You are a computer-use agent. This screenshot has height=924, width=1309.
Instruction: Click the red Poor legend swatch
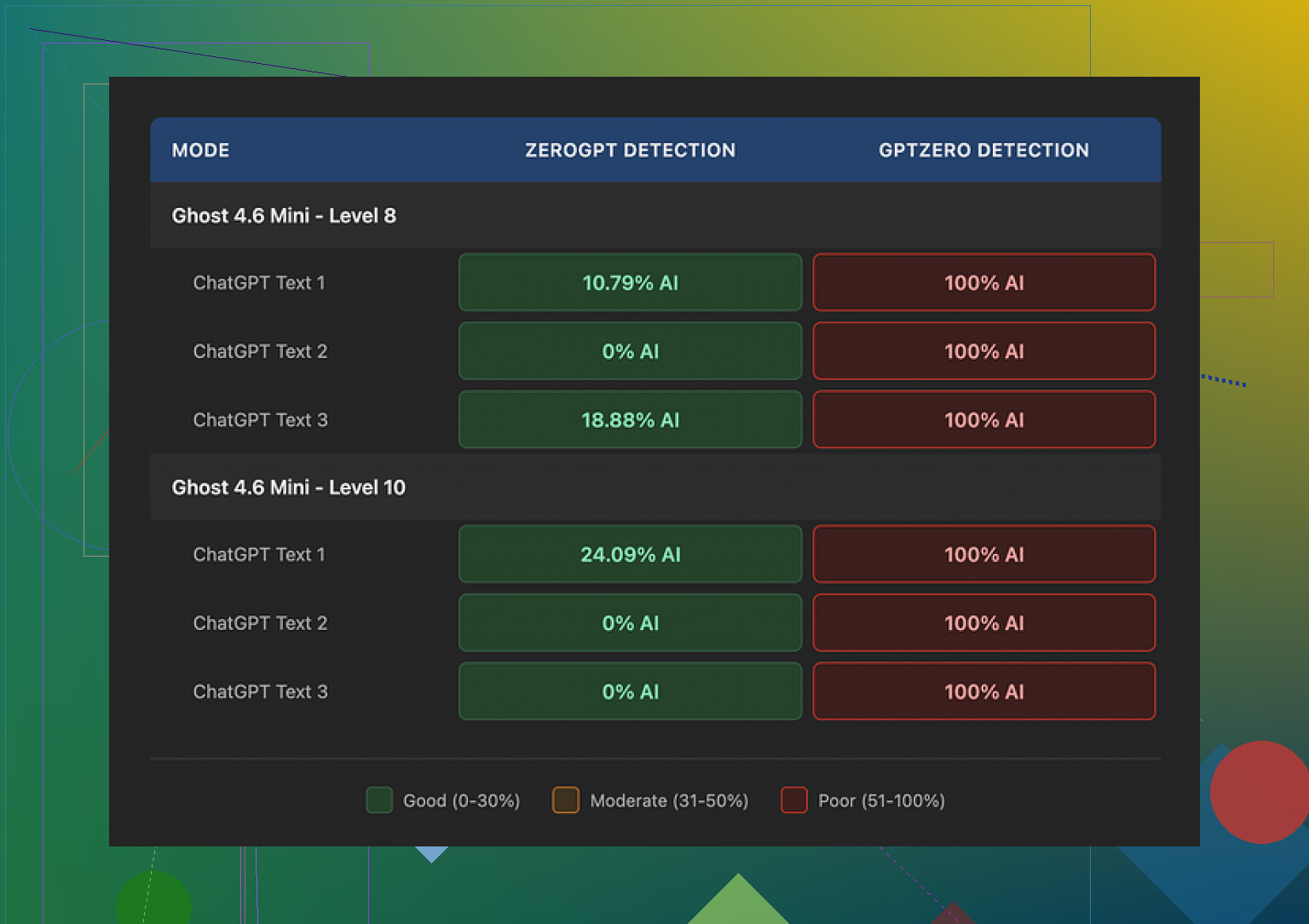click(794, 800)
